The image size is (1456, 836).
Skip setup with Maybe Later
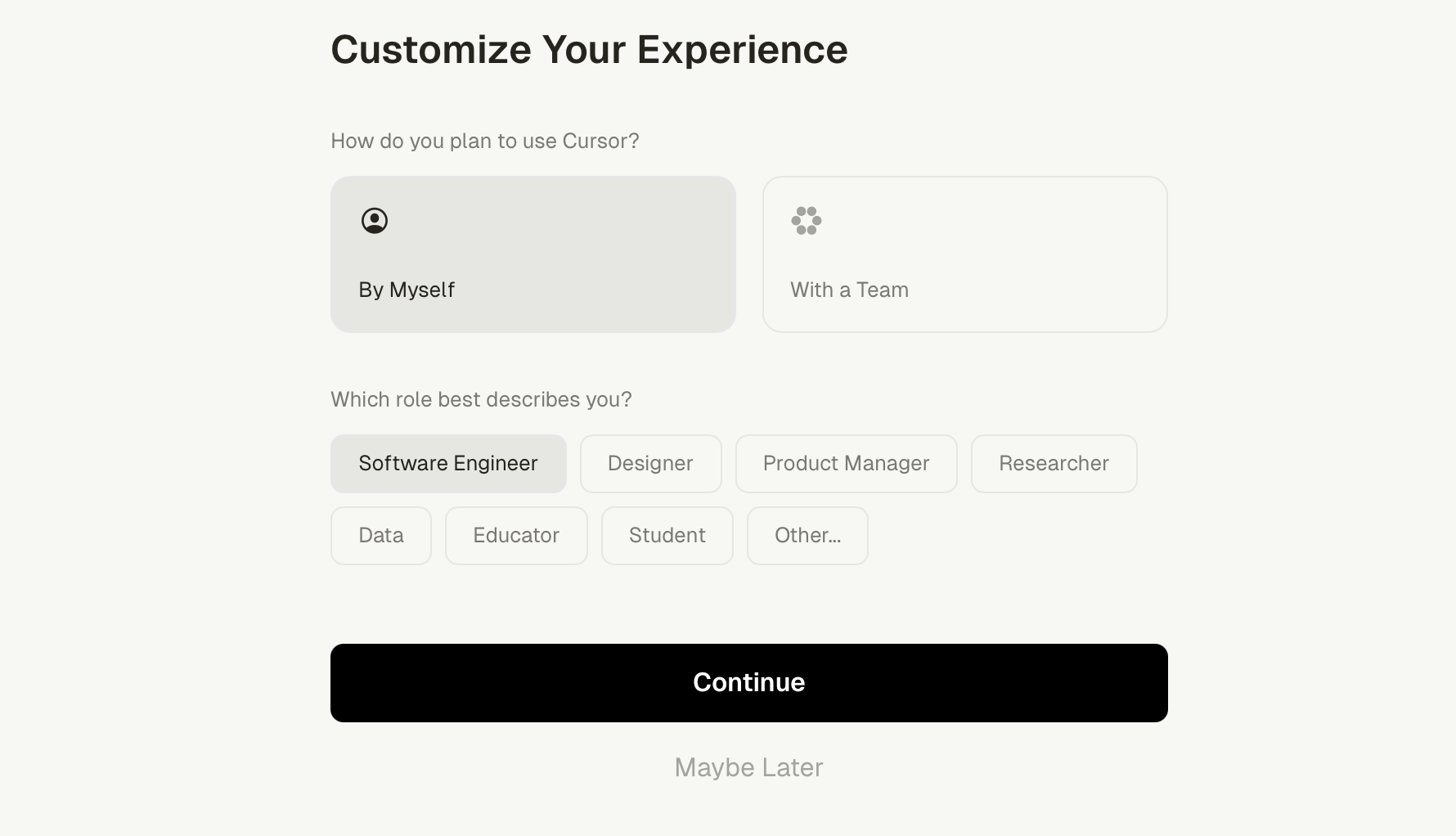click(x=748, y=767)
